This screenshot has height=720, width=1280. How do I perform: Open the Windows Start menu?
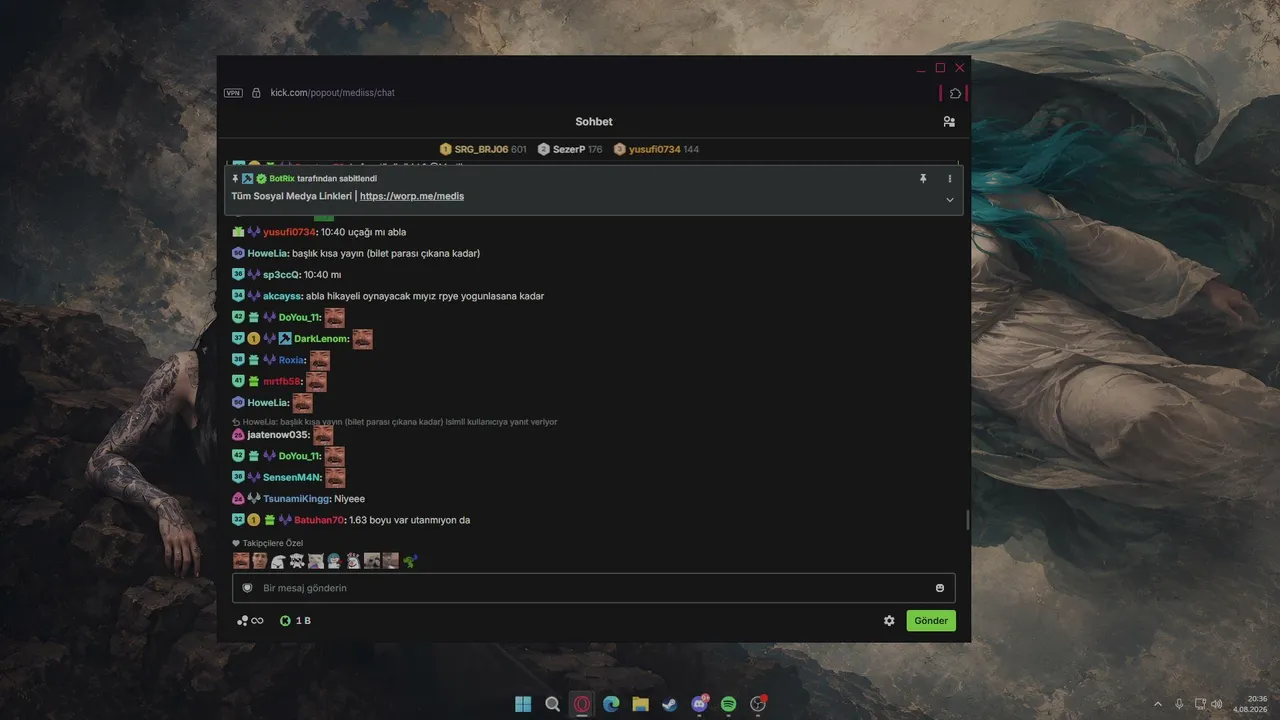pos(523,704)
